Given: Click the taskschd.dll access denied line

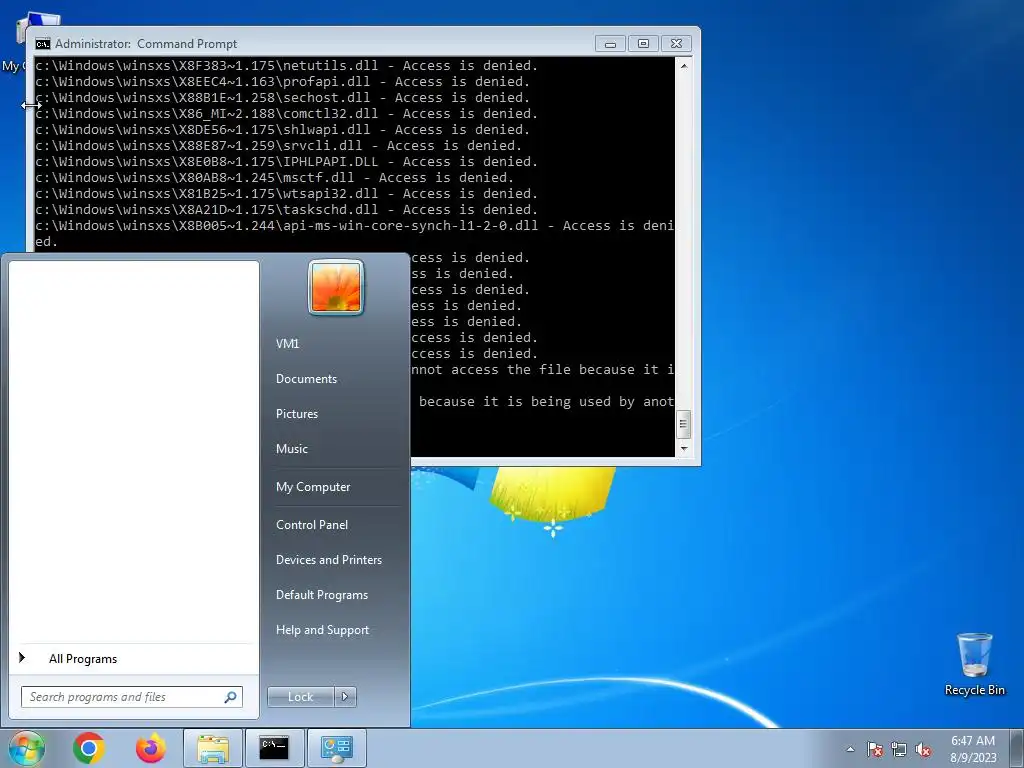Looking at the screenshot, I should 287,210.
